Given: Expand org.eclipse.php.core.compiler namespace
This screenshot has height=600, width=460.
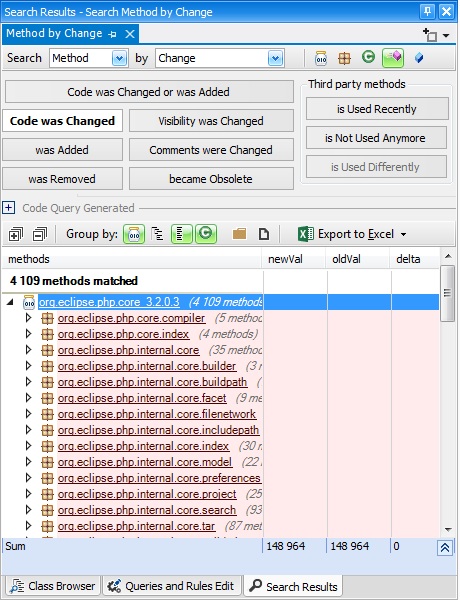Looking at the screenshot, I should [28, 318].
